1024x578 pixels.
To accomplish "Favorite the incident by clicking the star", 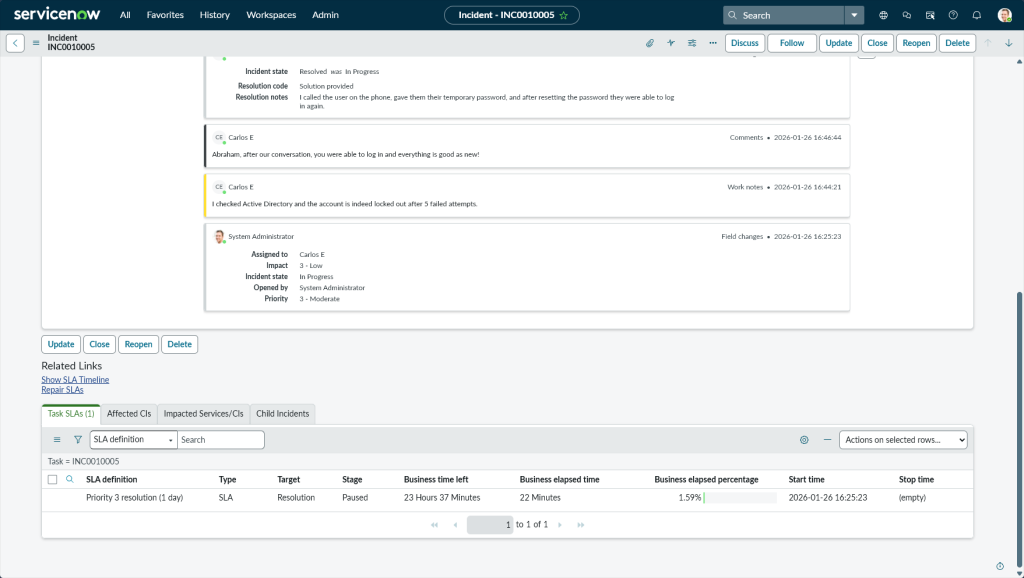I will tap(564, 15).
